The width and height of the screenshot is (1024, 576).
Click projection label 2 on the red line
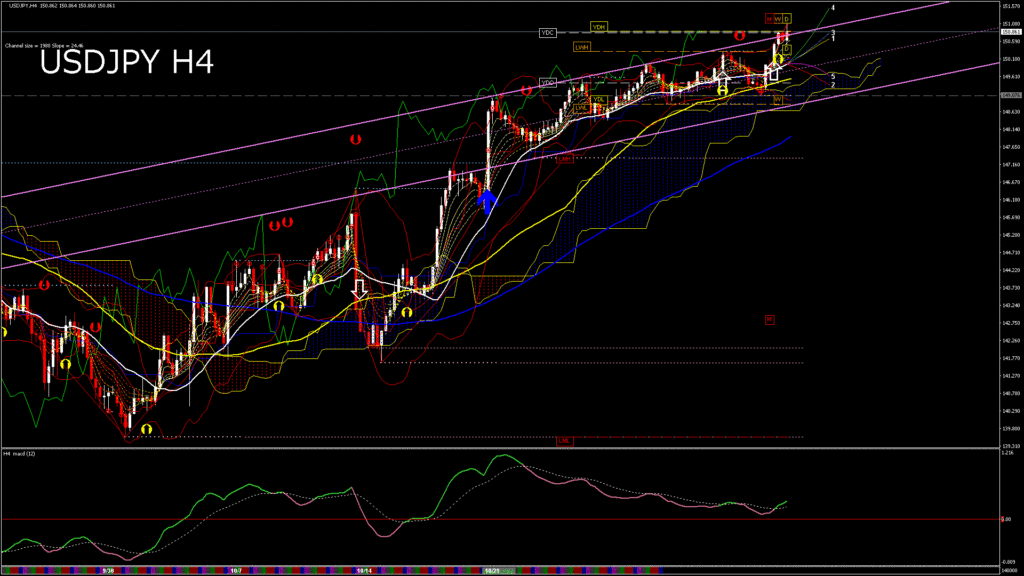point(833,86)
